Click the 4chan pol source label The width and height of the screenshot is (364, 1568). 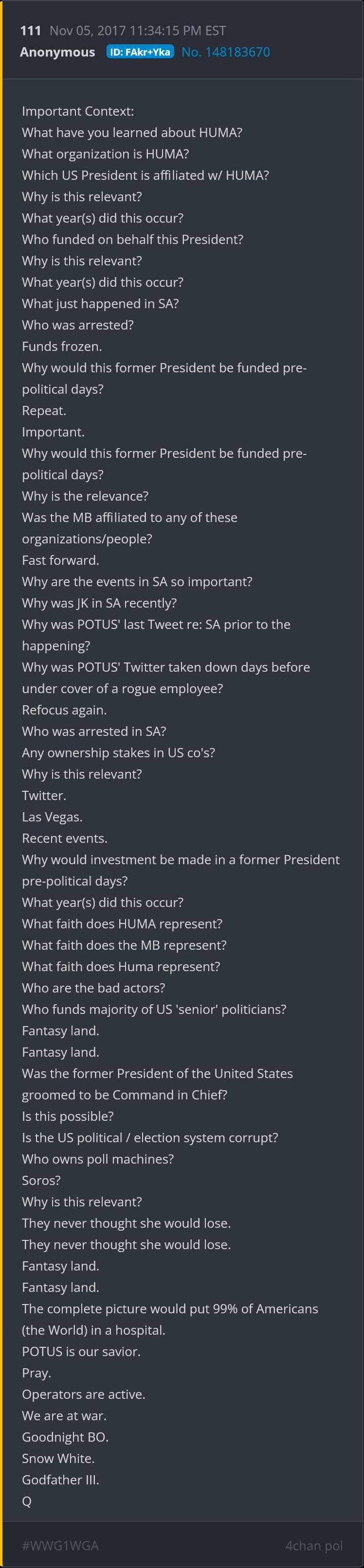point(313,1546)
